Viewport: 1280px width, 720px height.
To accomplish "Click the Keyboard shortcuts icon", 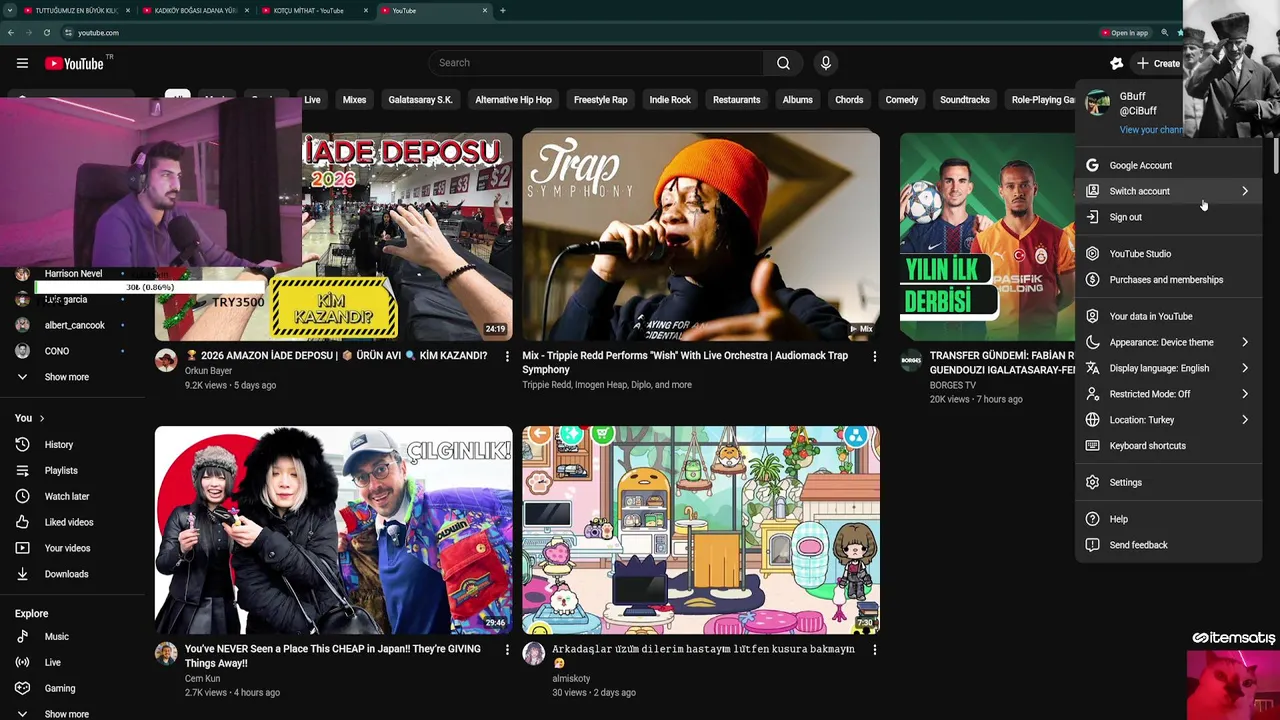I will click(x=1092, y=446).
